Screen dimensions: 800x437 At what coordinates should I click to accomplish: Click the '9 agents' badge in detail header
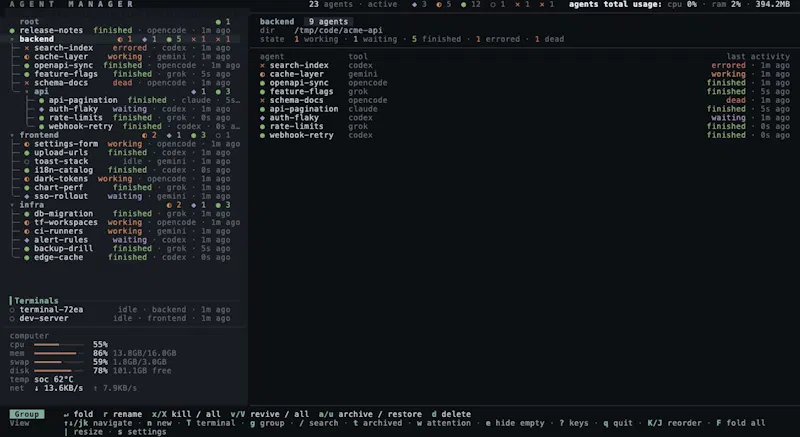point(328,21)
